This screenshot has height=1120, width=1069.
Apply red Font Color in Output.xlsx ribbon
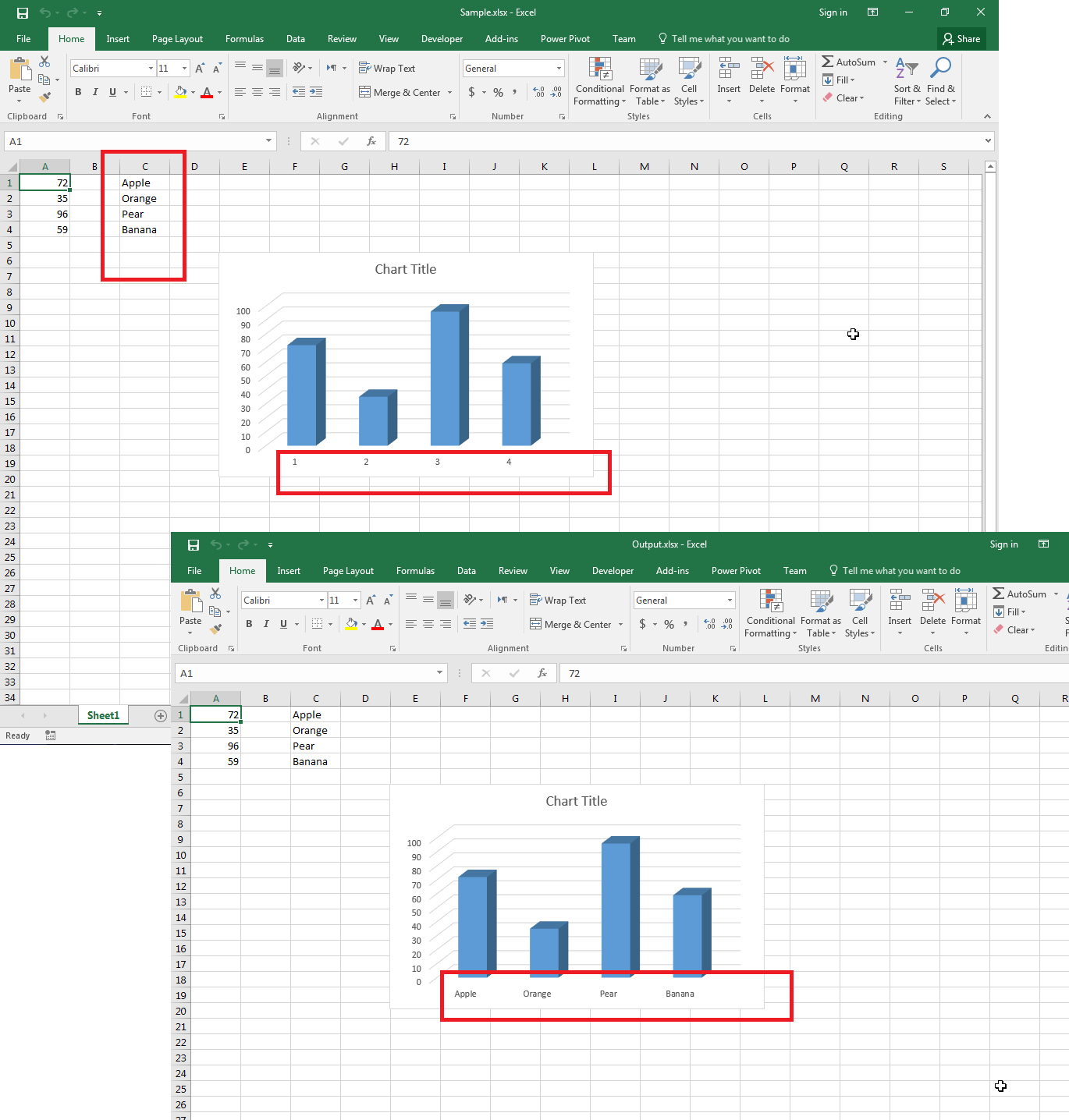tap(378, 624)
